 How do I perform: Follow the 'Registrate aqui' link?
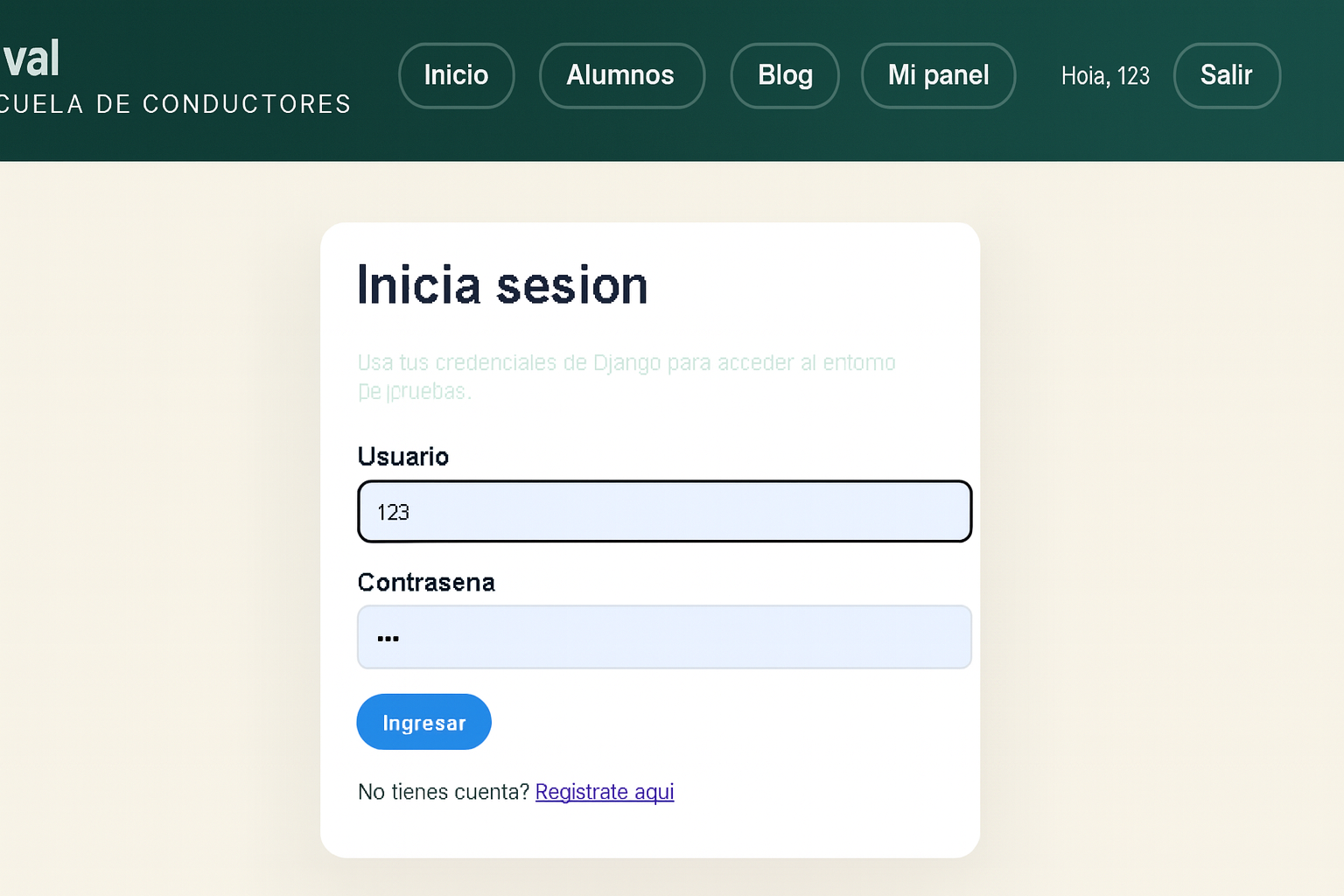(604, 792)
